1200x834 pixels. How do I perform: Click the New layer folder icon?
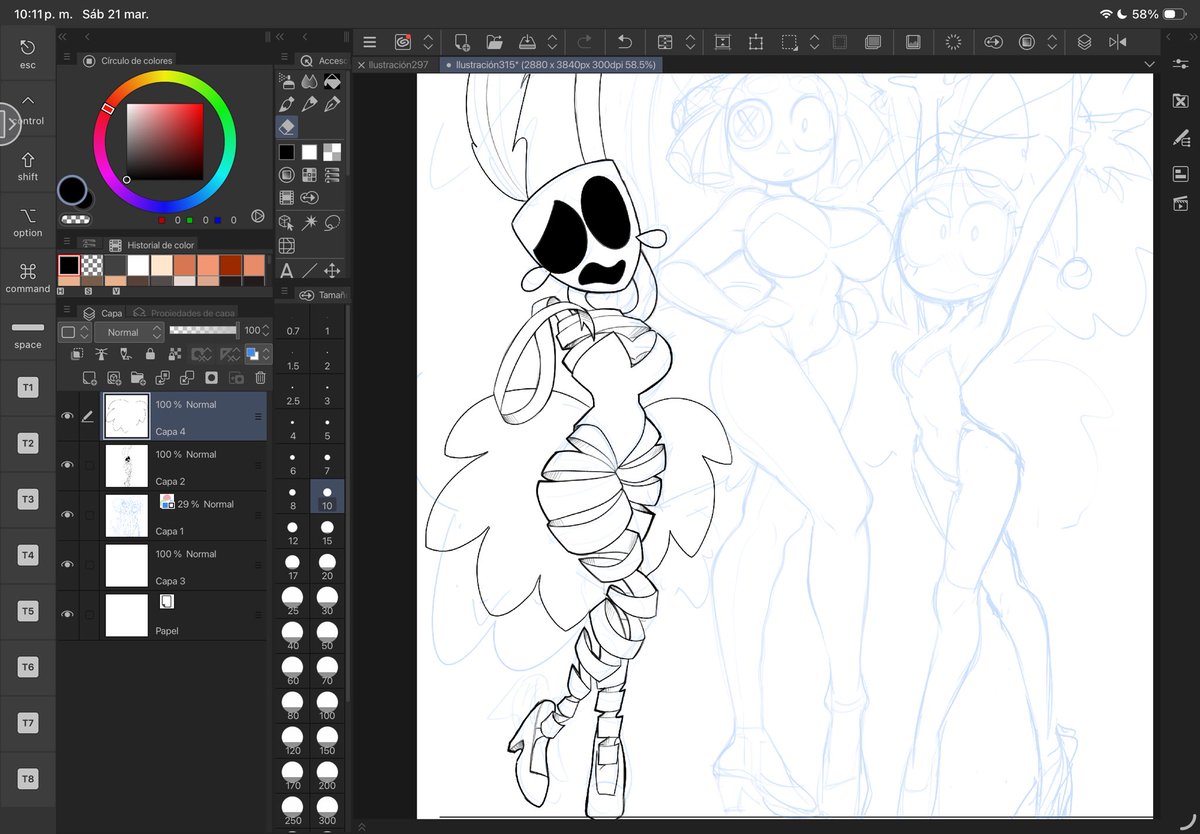(138, 378)
